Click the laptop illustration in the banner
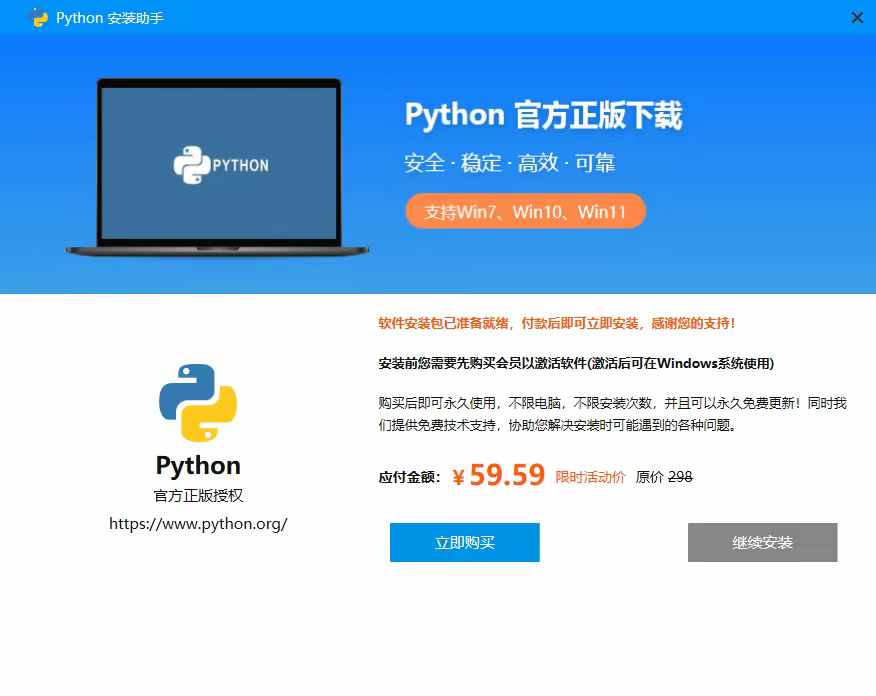 coord(218,168)
